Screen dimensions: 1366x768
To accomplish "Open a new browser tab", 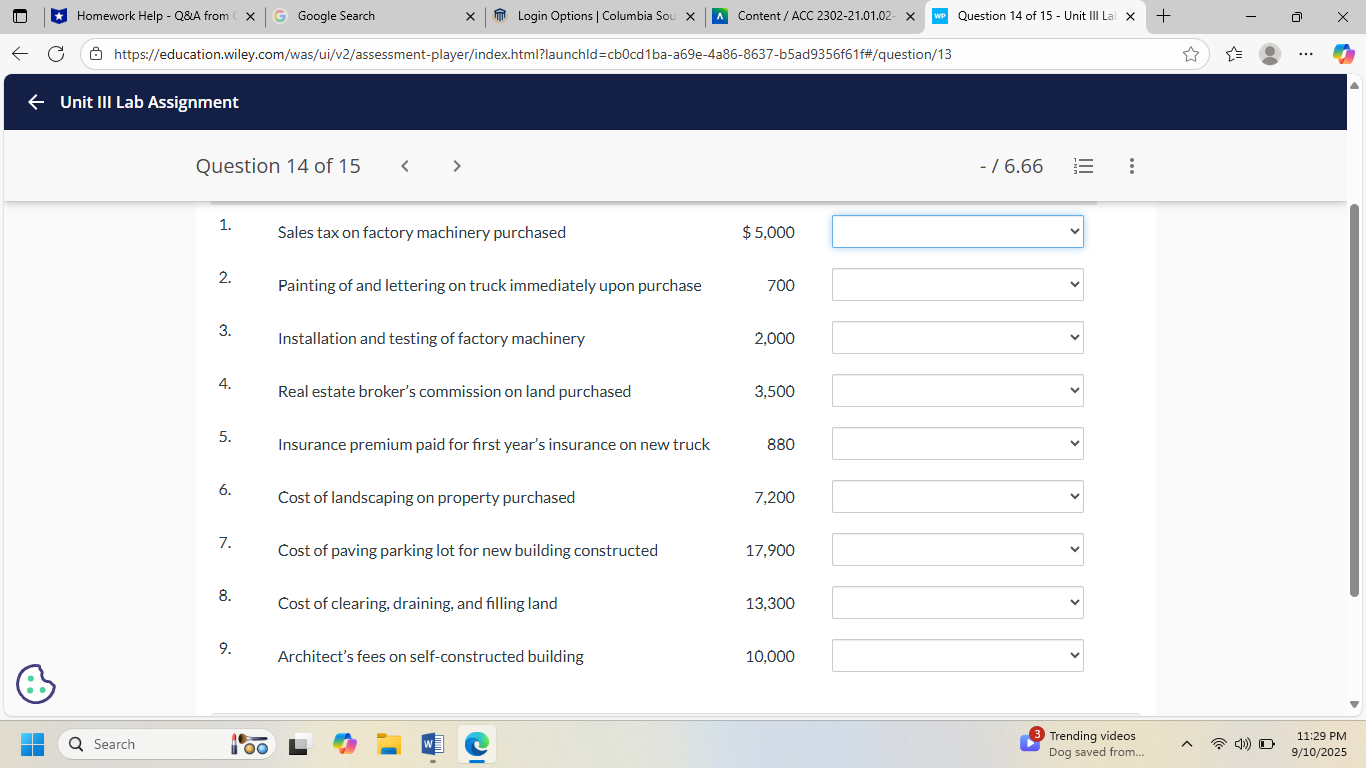I will (x=1163, y=16).
